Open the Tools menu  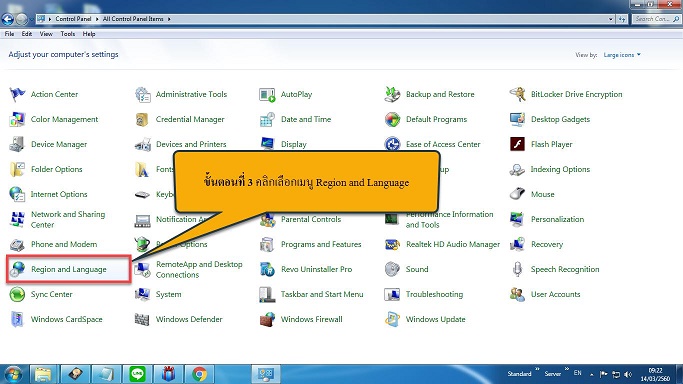coord(68,34)
